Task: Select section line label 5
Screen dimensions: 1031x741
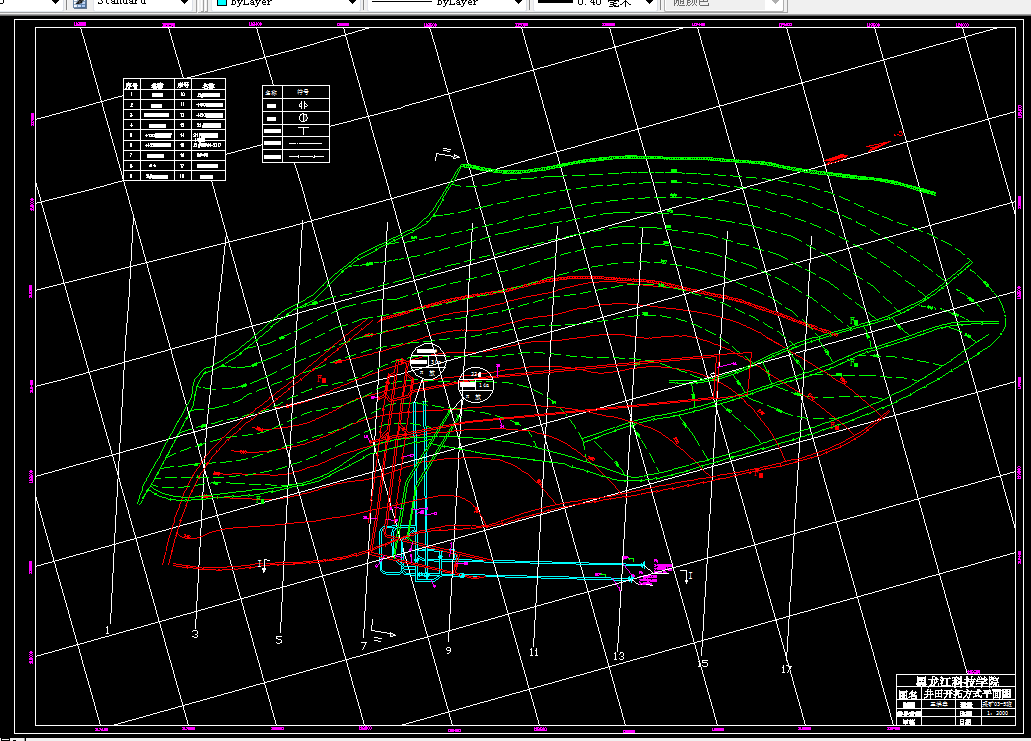Action: coord(279,639)
